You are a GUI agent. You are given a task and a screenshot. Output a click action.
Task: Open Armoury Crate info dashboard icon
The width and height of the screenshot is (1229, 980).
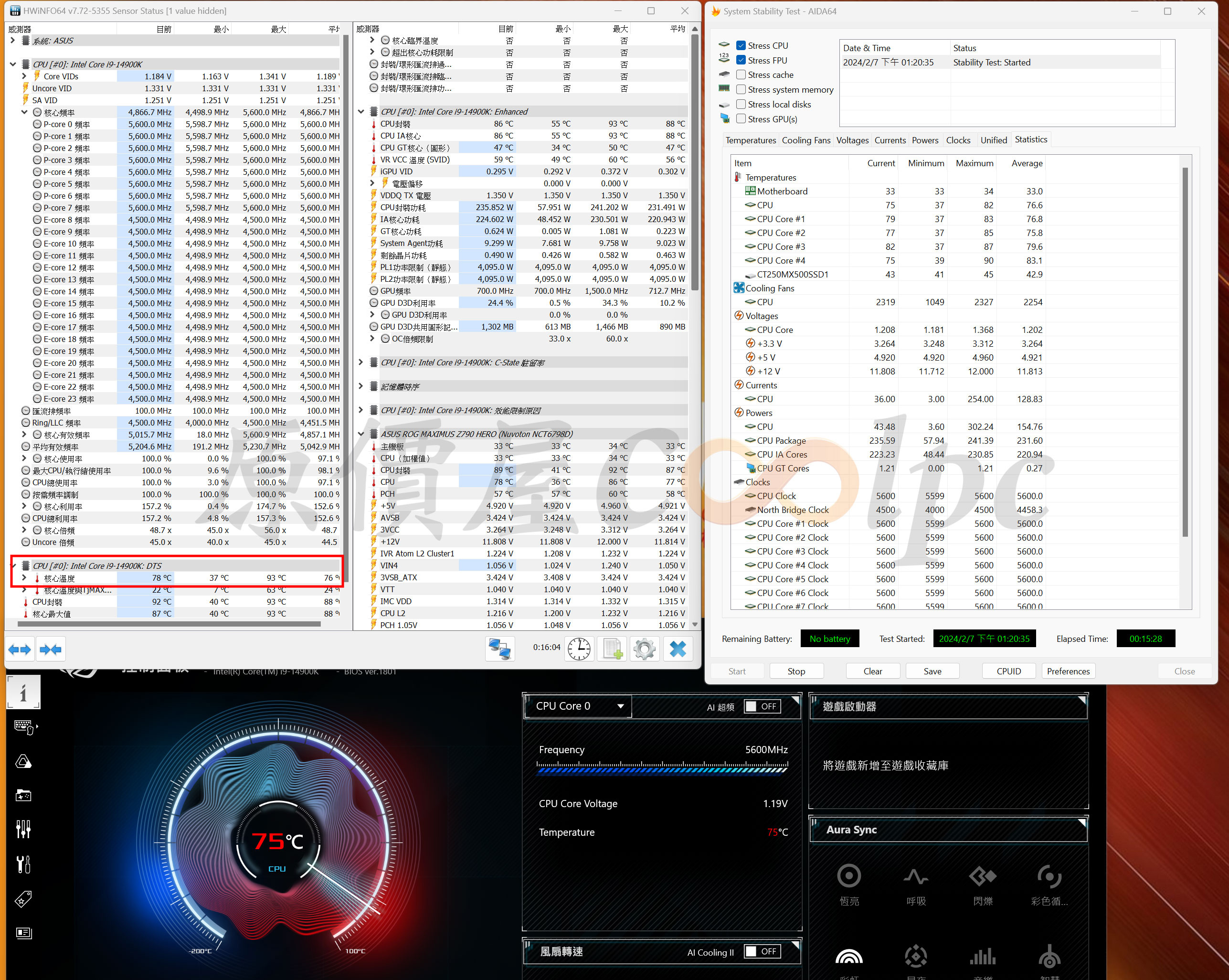23,692
